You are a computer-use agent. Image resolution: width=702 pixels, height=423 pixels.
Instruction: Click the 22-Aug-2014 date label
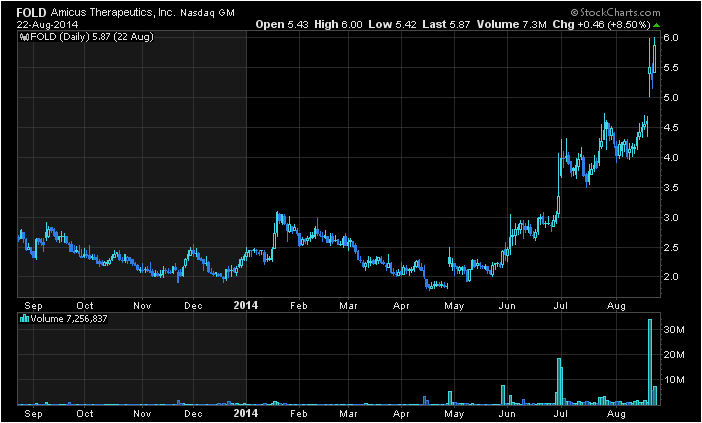(47, 24)
